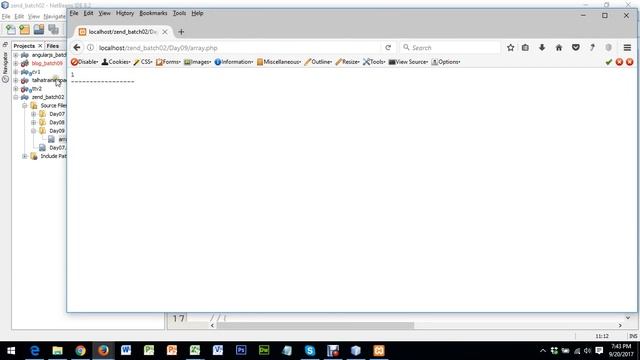This screenshot has height=360, width=640.
Task: Select Day09 folder in project tree
Action: [57, 131]
